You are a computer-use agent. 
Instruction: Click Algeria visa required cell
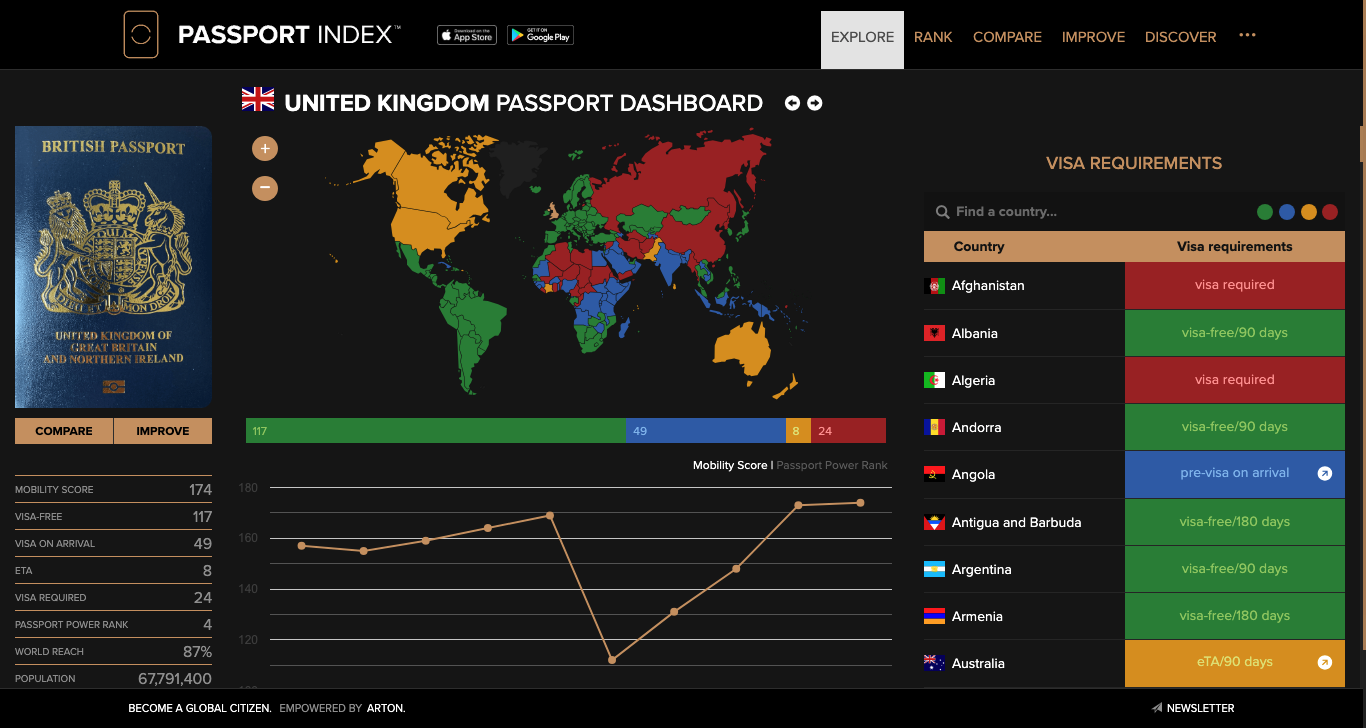pyautogui.click(x=1235, y=380)
